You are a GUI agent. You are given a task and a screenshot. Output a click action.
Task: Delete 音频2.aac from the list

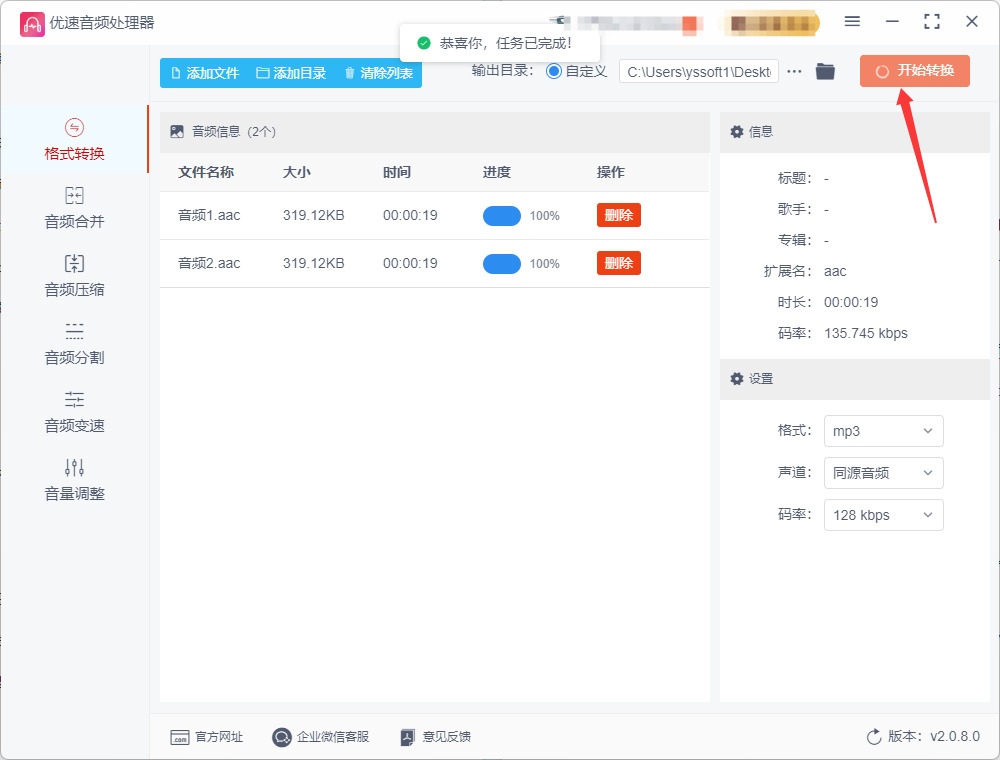point(619,263)
